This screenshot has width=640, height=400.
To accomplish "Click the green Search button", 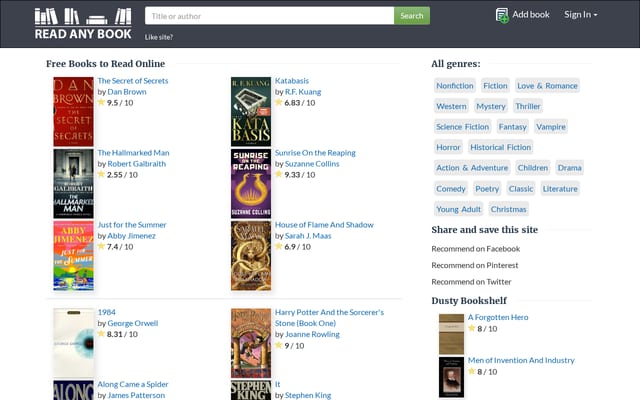I will point(412,16).
